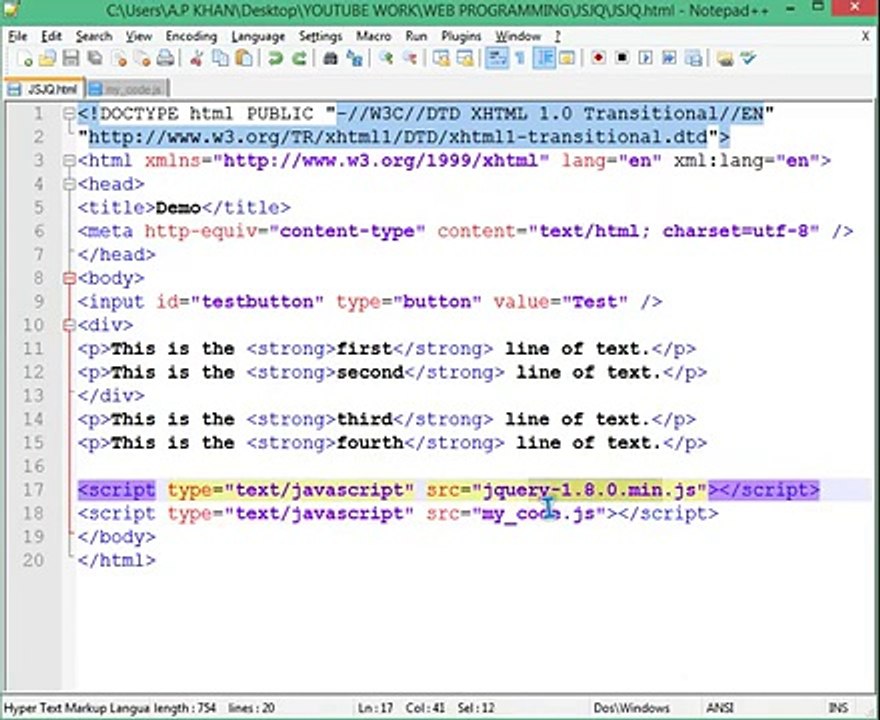Image resolution: width=880 pixels, height=720 pixels.
Task: Open the Settings menu
Action: tap(320, 36)
